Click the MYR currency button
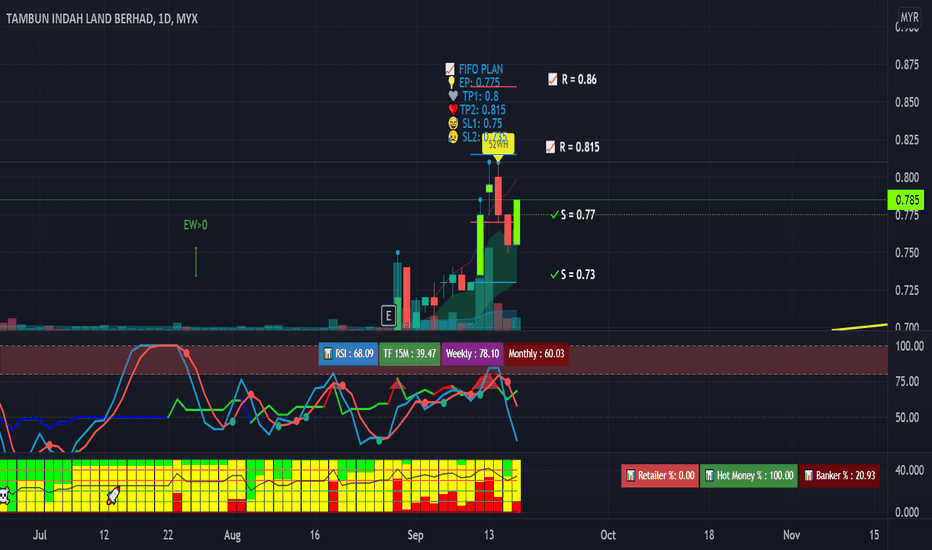The height and width of the screenshot is (550, 932). point(909,17)
